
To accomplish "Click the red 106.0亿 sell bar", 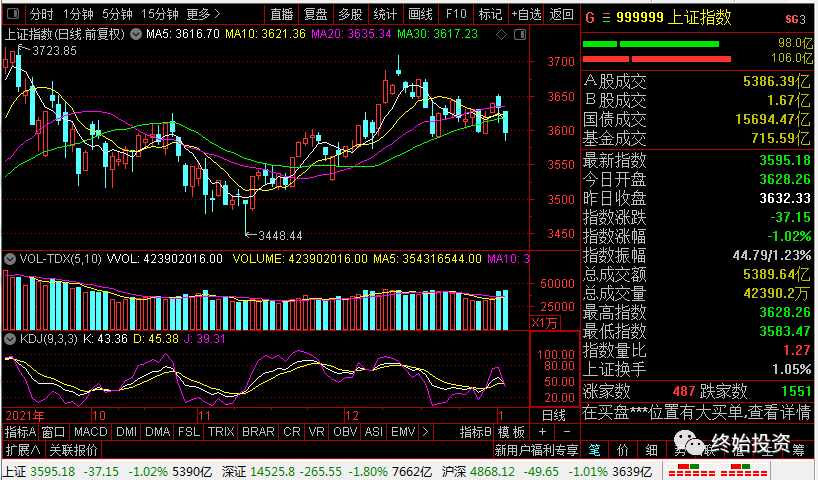I will tap(657, 59).
